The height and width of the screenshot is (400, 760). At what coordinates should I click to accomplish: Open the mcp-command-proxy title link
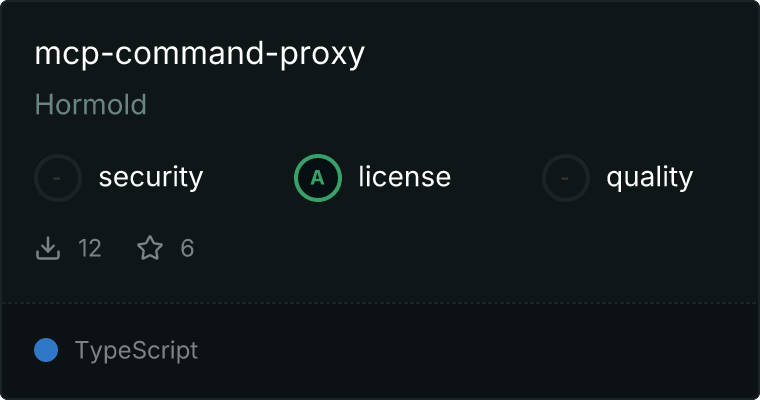point(199,54)
